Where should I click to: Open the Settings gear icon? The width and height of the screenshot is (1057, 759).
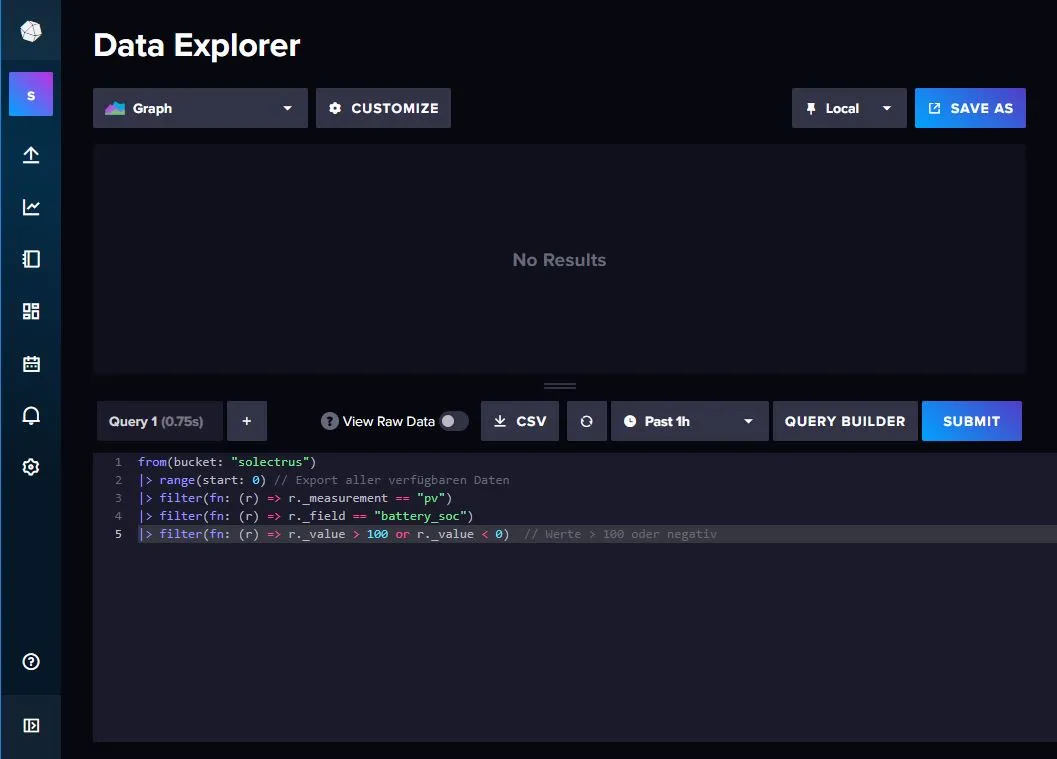click(x=31, y=467)
